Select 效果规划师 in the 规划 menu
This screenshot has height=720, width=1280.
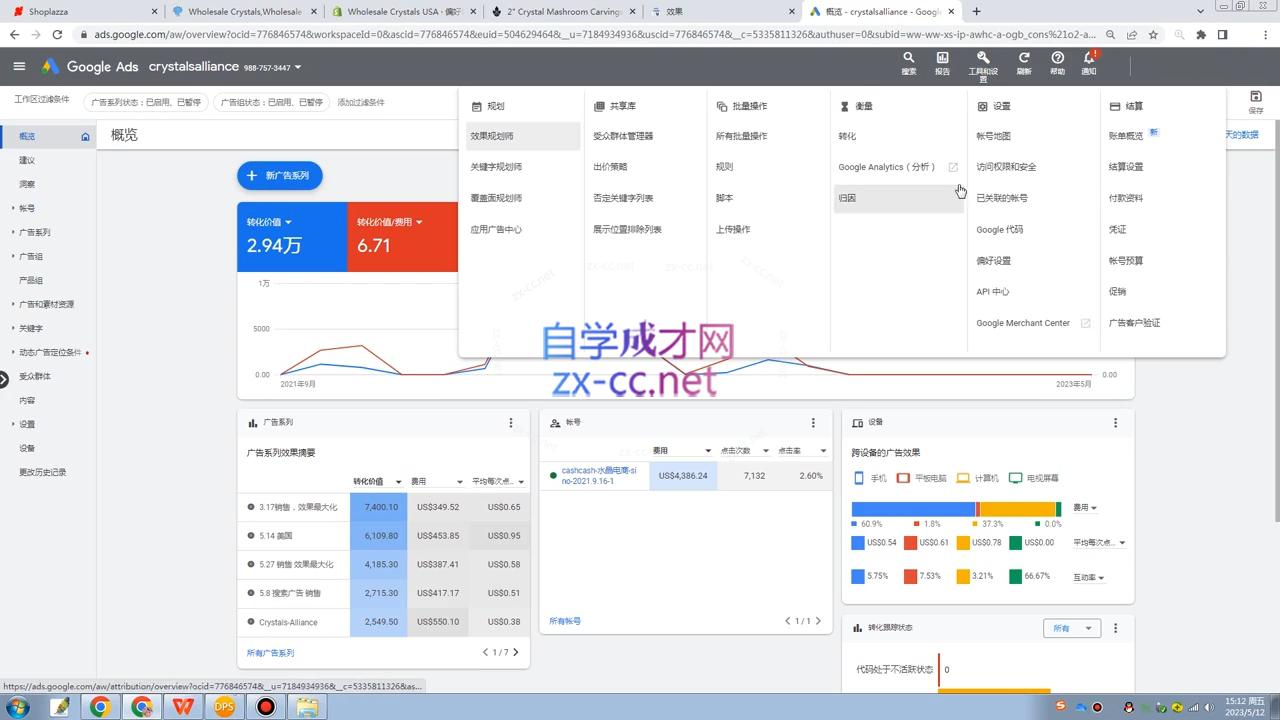point(523,136)
